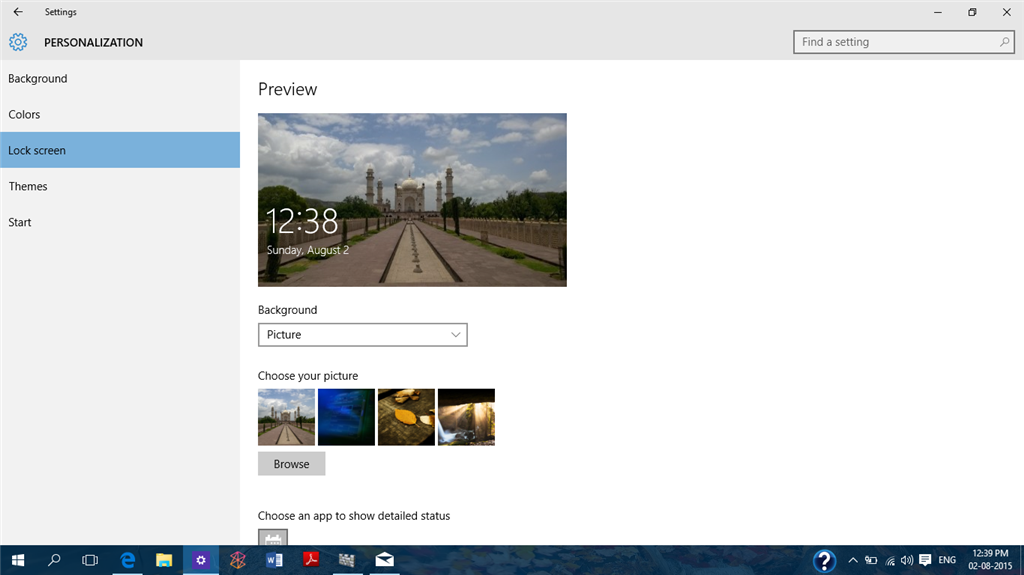Choose the yellow leaves picture thumbnail

point(406,417)
